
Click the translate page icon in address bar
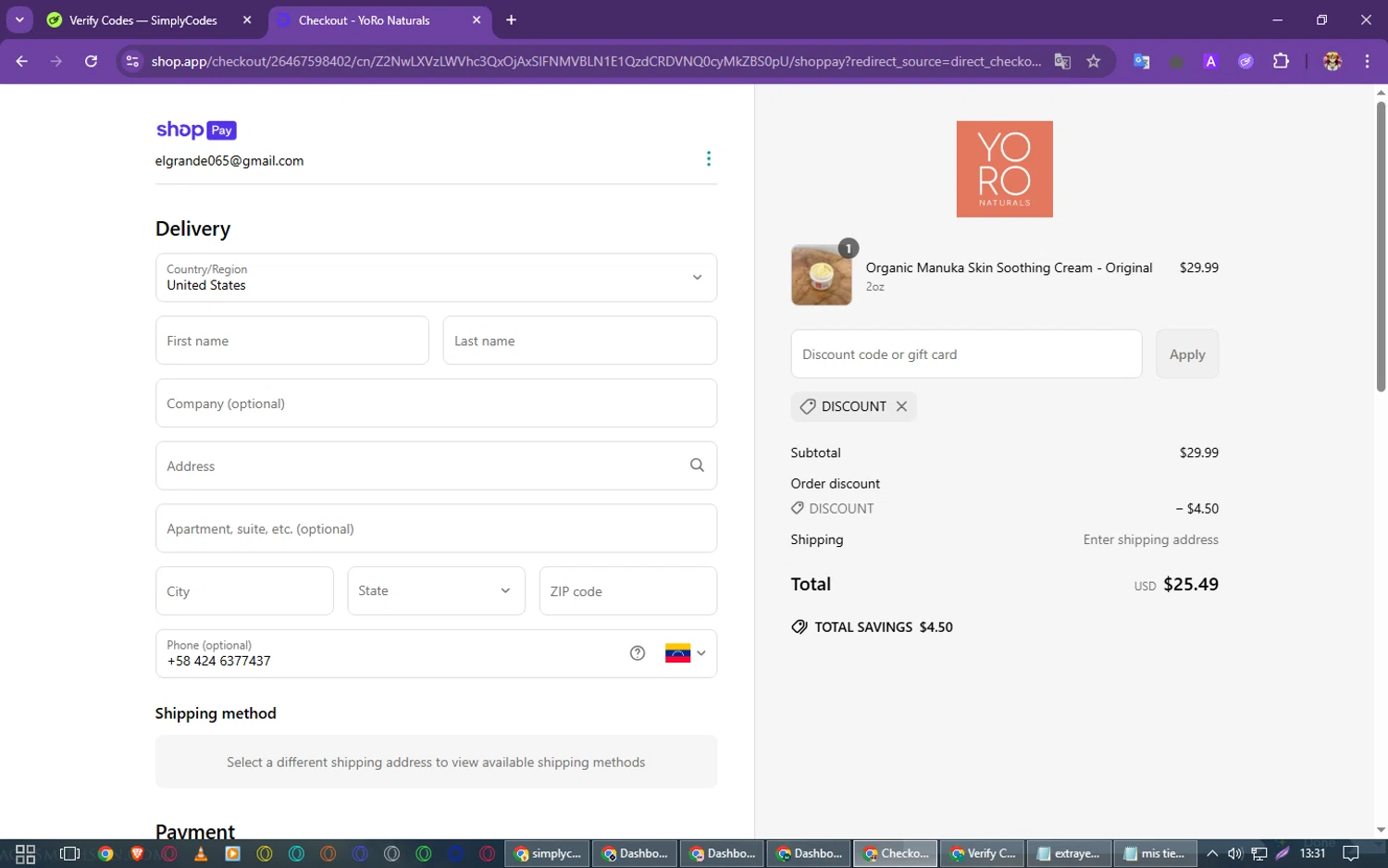(x=1062, y=61)
